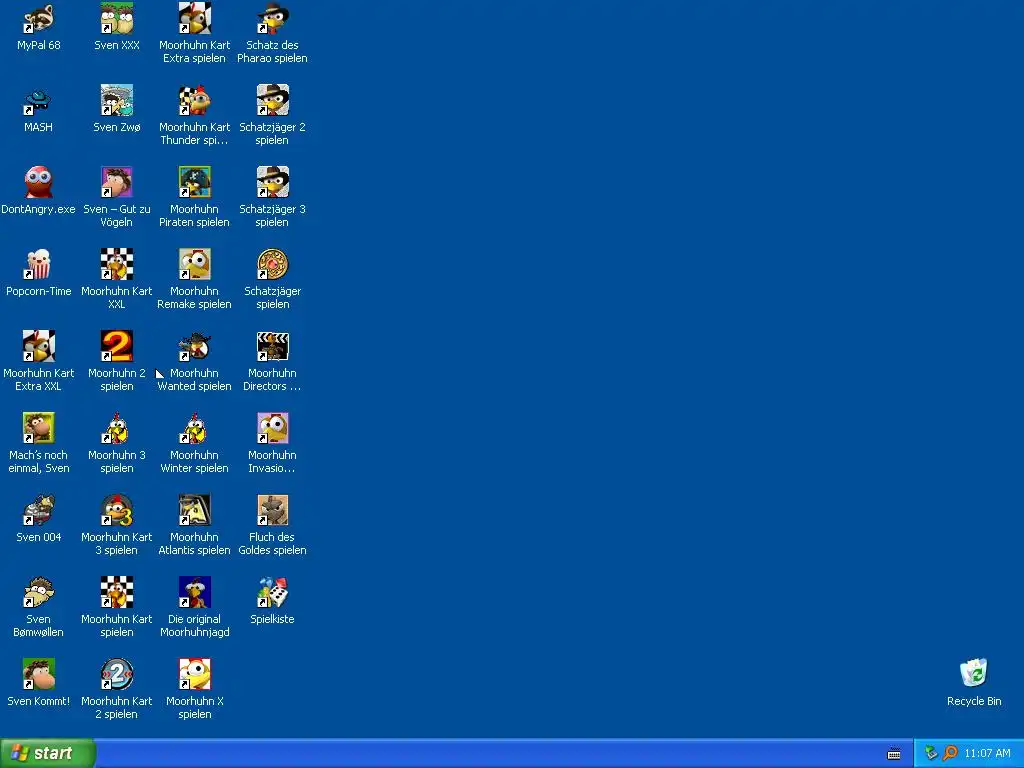Click the Moorhuhn Kart XXL icon
This screenshot has height=768, width=1024.
tap(117, 264)
